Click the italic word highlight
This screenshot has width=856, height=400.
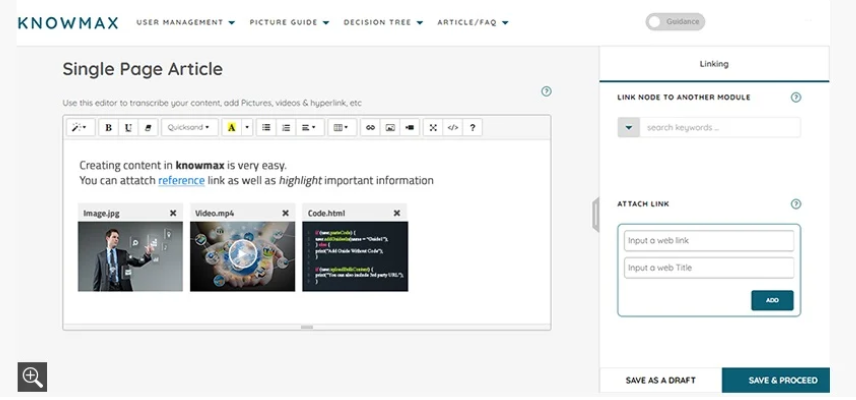[x=300, y=181]
